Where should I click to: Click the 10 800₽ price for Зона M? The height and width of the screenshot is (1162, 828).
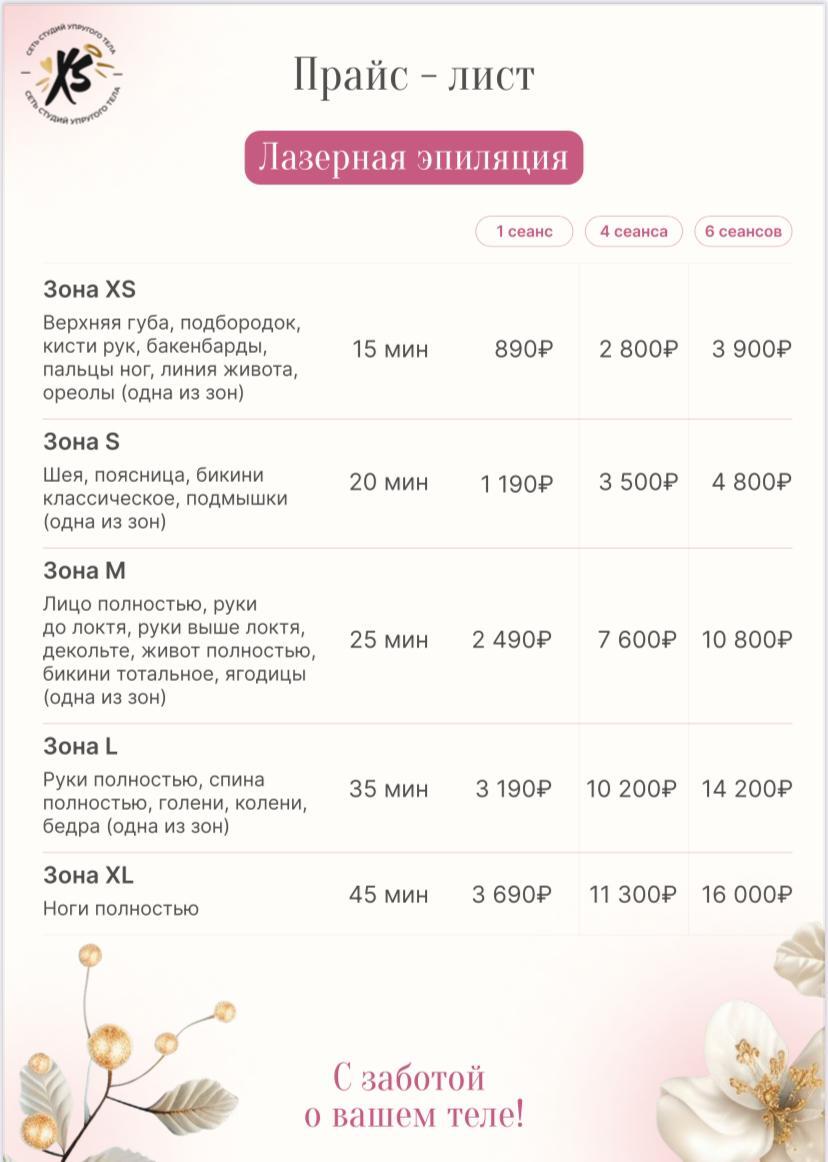coord(746,640)
